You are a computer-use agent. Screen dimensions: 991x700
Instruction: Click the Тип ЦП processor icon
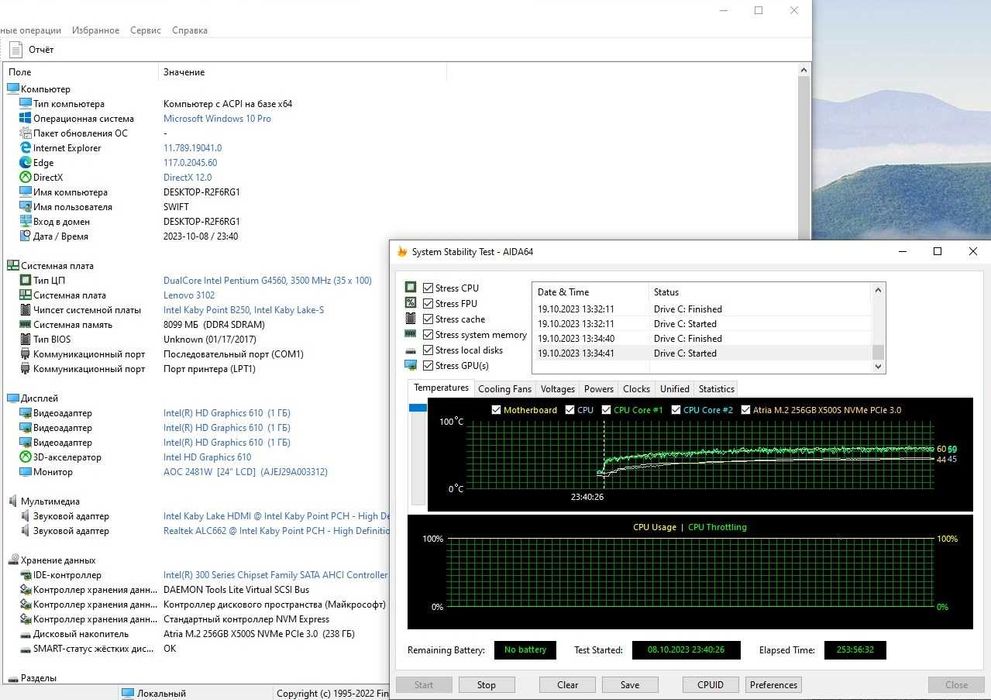(x=25, y=281)
